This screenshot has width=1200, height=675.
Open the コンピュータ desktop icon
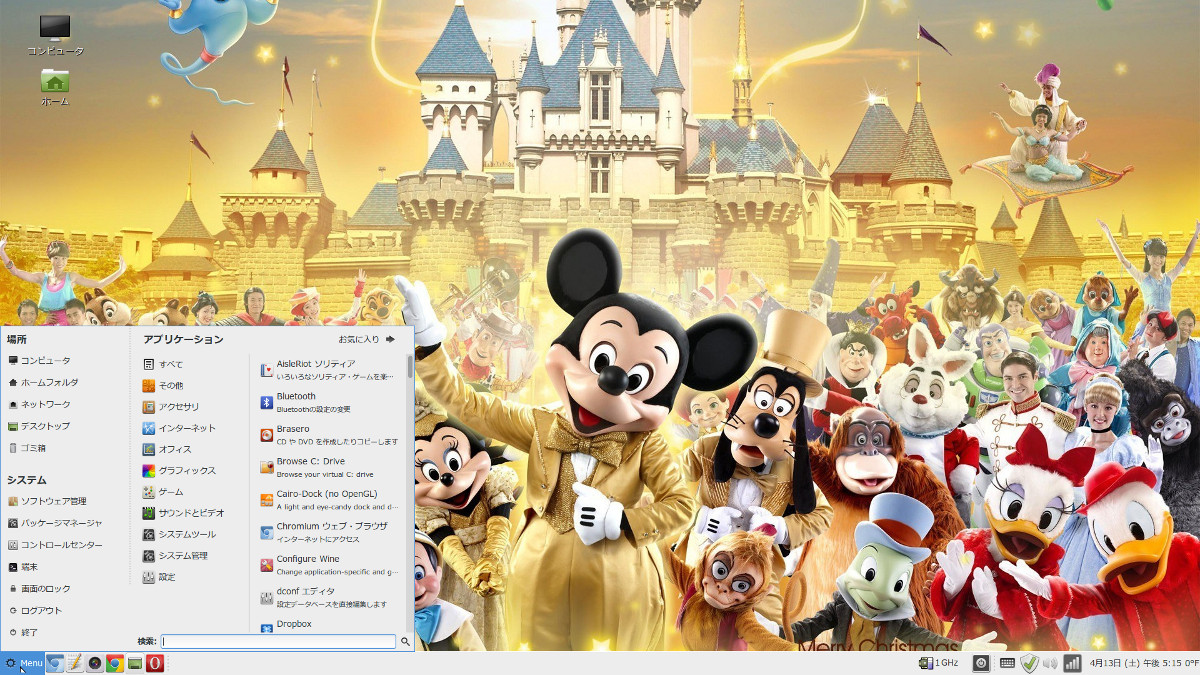point(55,35)
